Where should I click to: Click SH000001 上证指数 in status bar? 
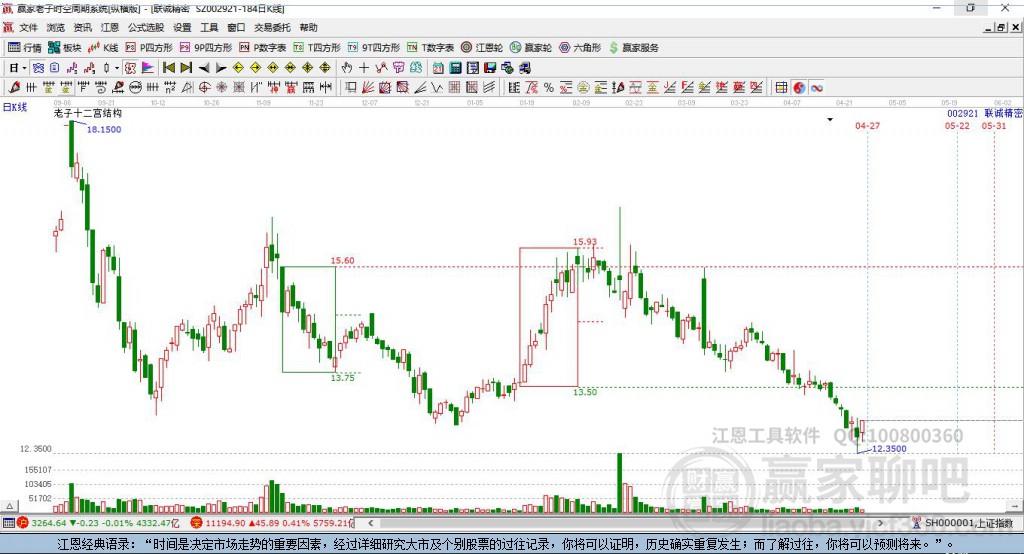pyautogui.click(x=968, y=523)
